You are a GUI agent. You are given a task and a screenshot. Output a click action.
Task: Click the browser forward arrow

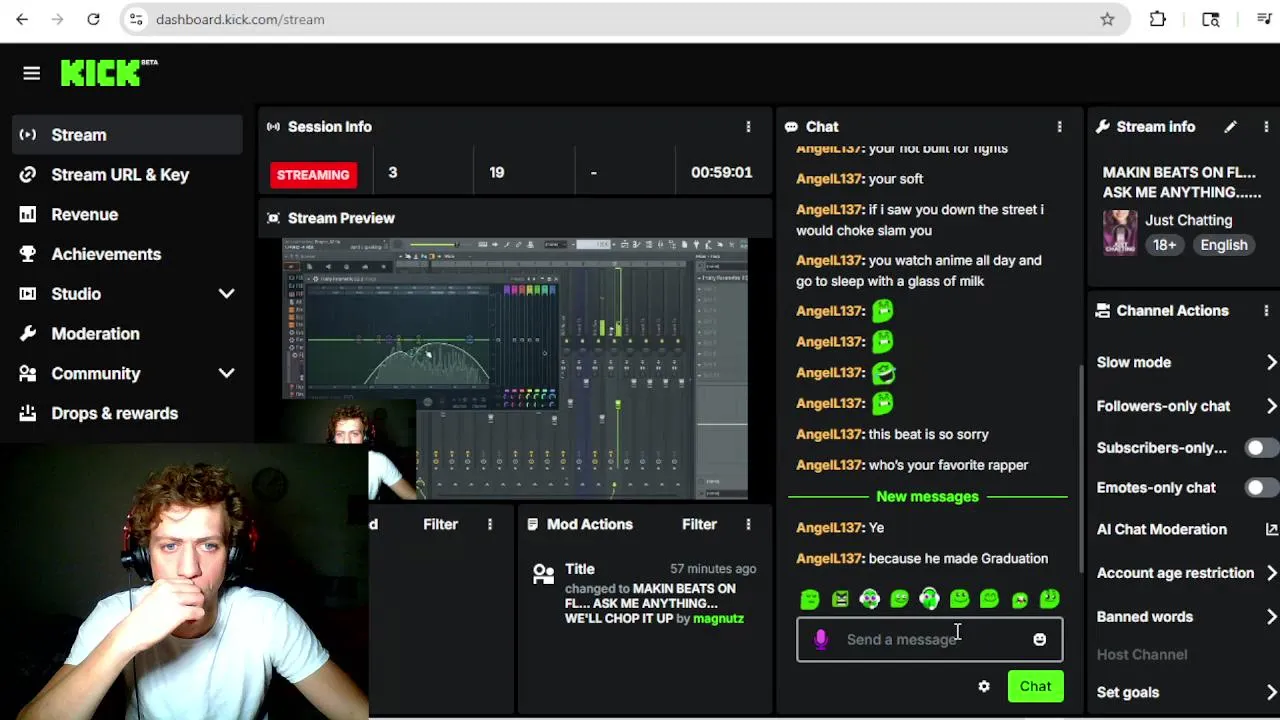click(58, 19)
